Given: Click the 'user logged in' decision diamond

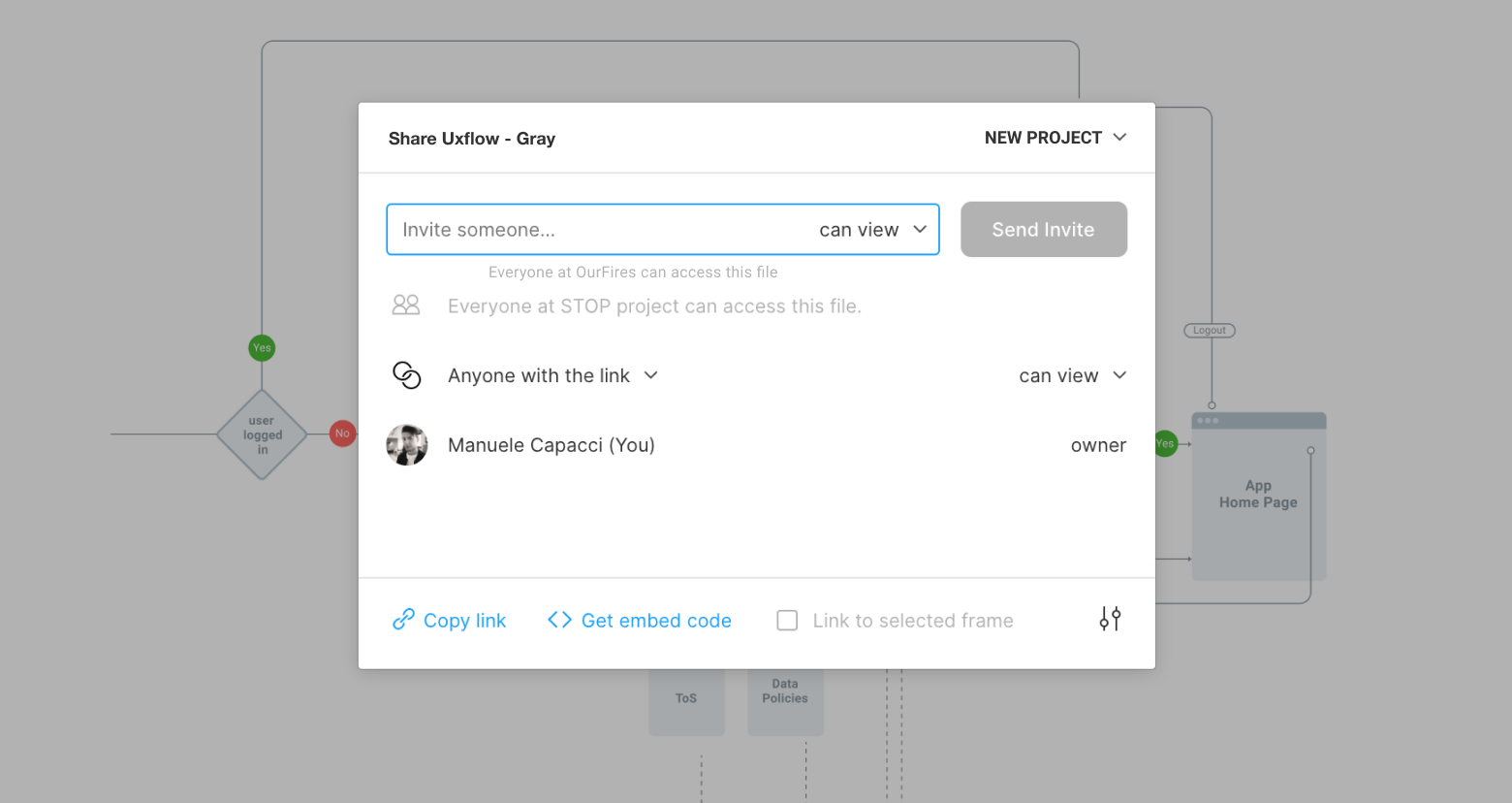Looking at the screenshot, I should click(262, 435).
